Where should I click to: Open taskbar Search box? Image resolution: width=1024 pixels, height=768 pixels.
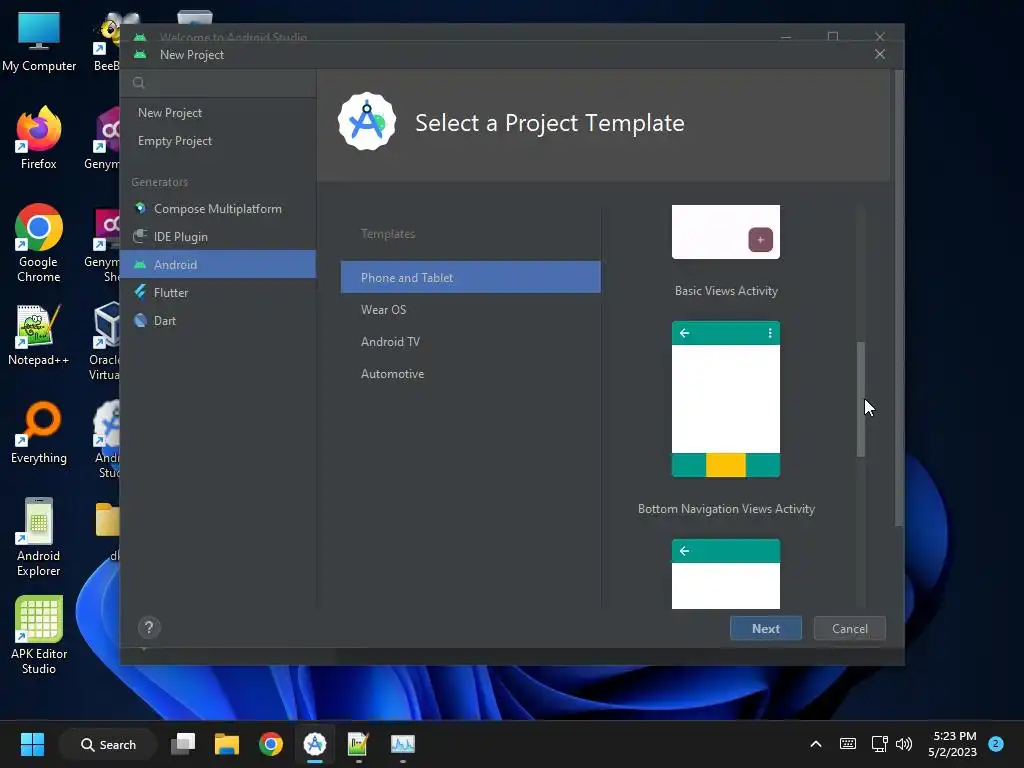click(108, 744)
